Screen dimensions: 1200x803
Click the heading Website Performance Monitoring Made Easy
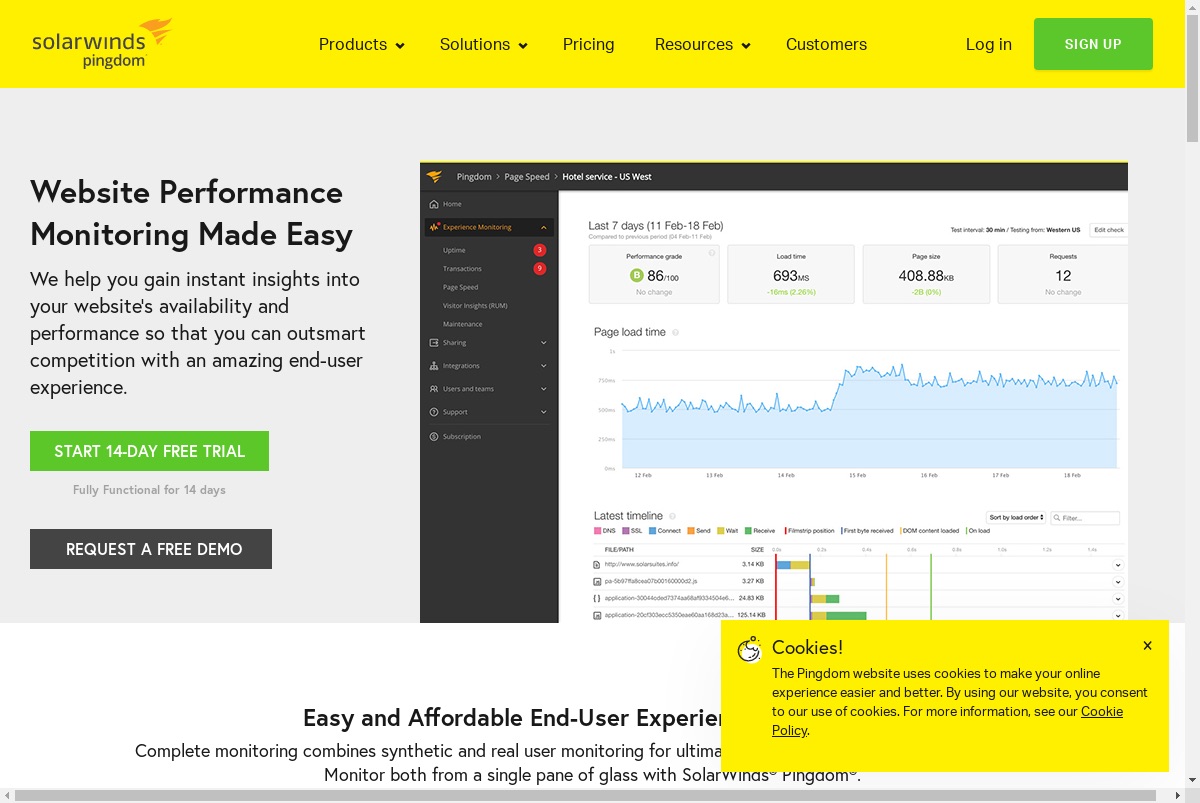[x=191, y=213]
